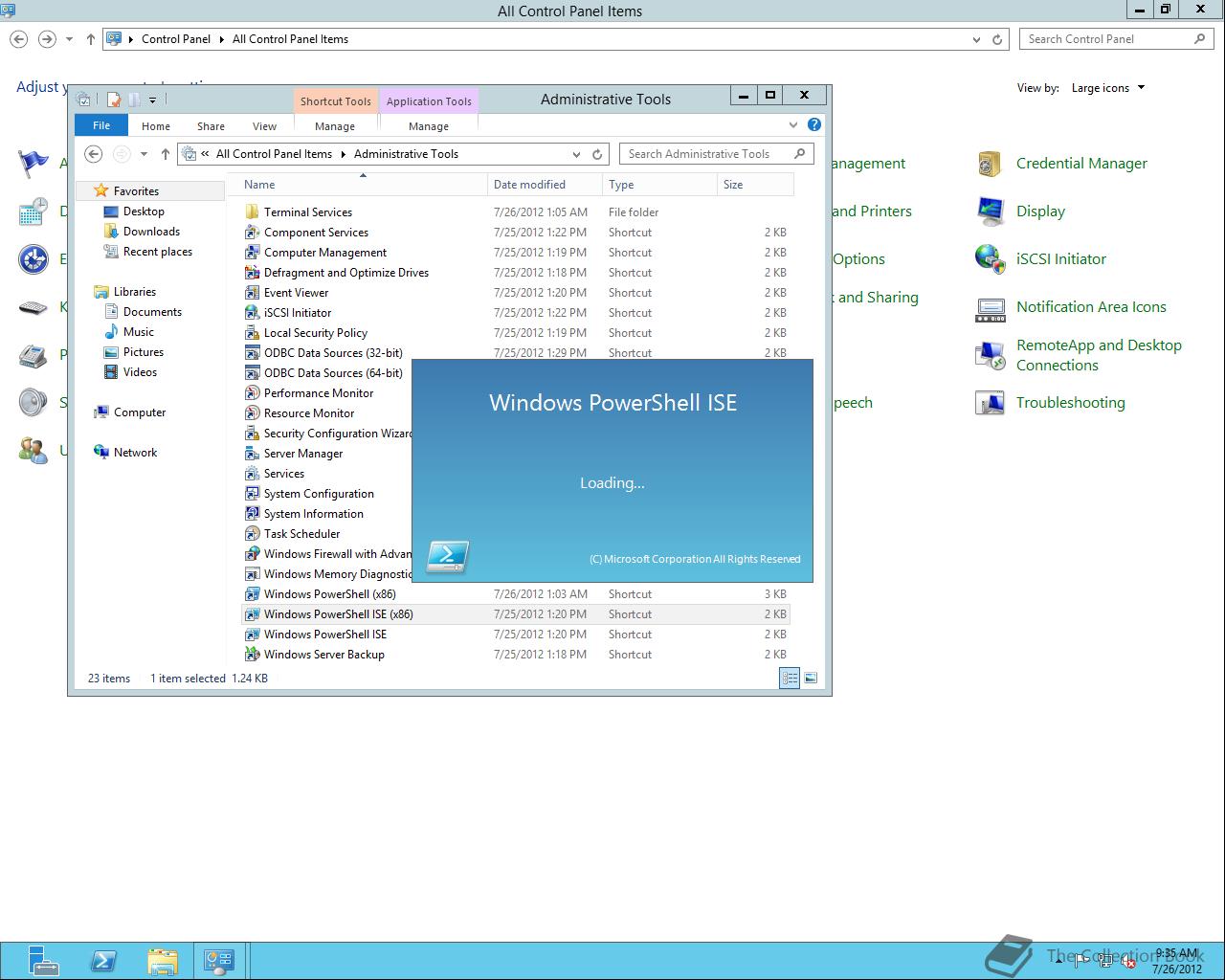Select Music under Libraries
1225x980 pixels.
[138, 332]
